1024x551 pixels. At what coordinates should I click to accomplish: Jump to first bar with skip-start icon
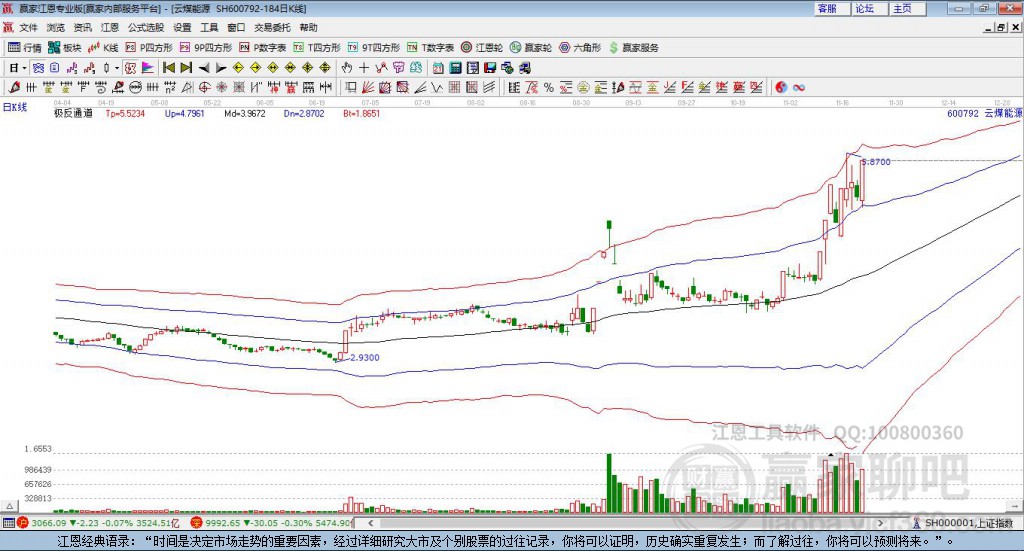[169, 68]
